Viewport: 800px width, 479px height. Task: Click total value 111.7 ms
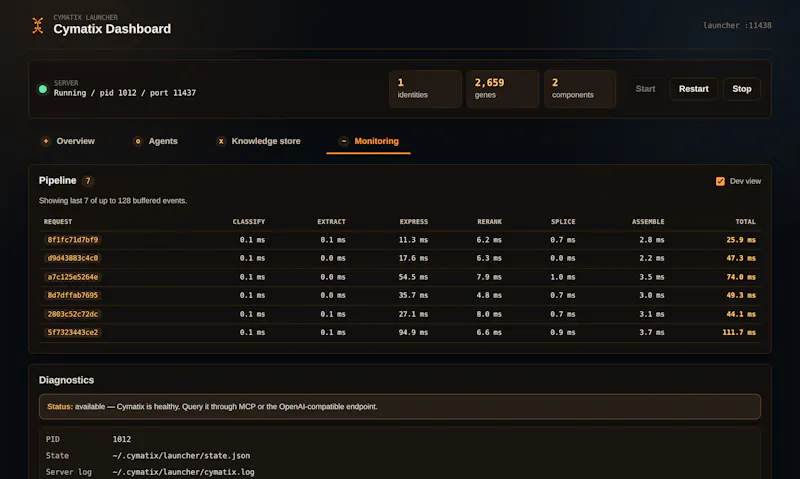[739, 333]
